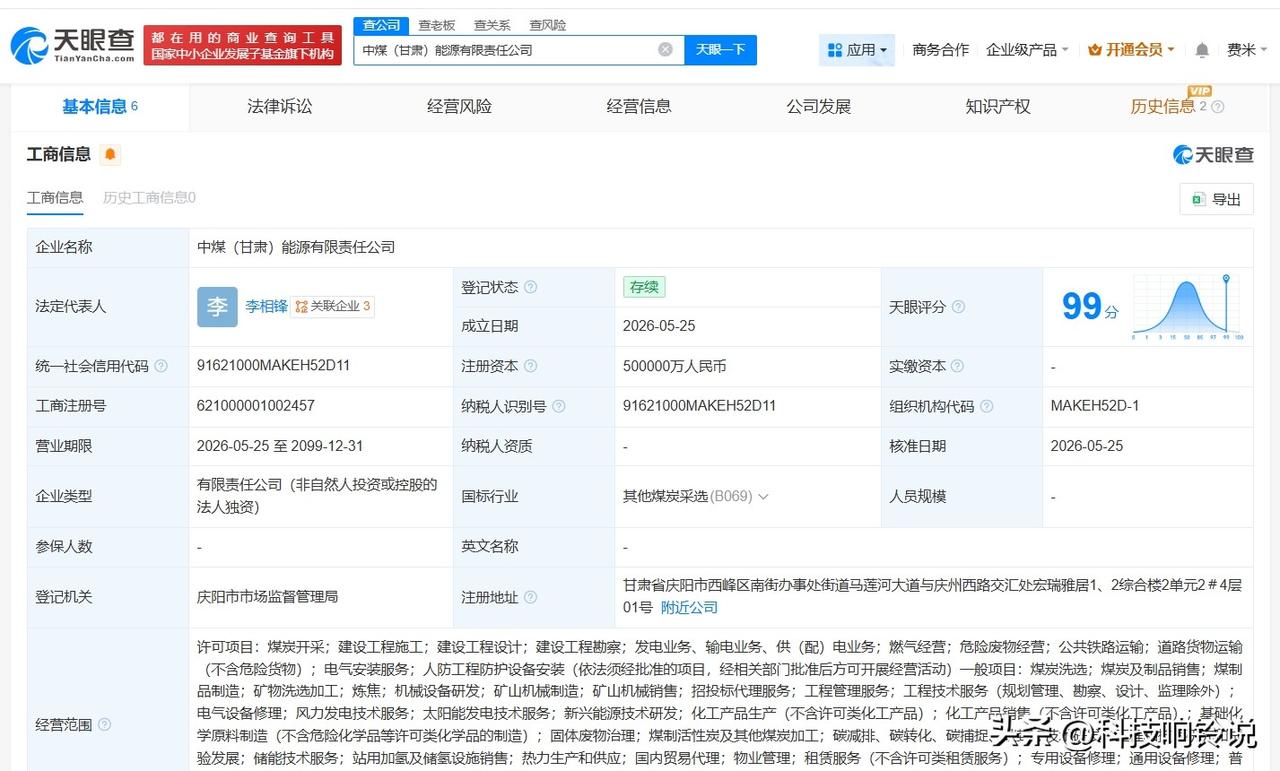
Task: Click the business term 2026-05-25 至 2099-12-31
Action: [280, 446]
